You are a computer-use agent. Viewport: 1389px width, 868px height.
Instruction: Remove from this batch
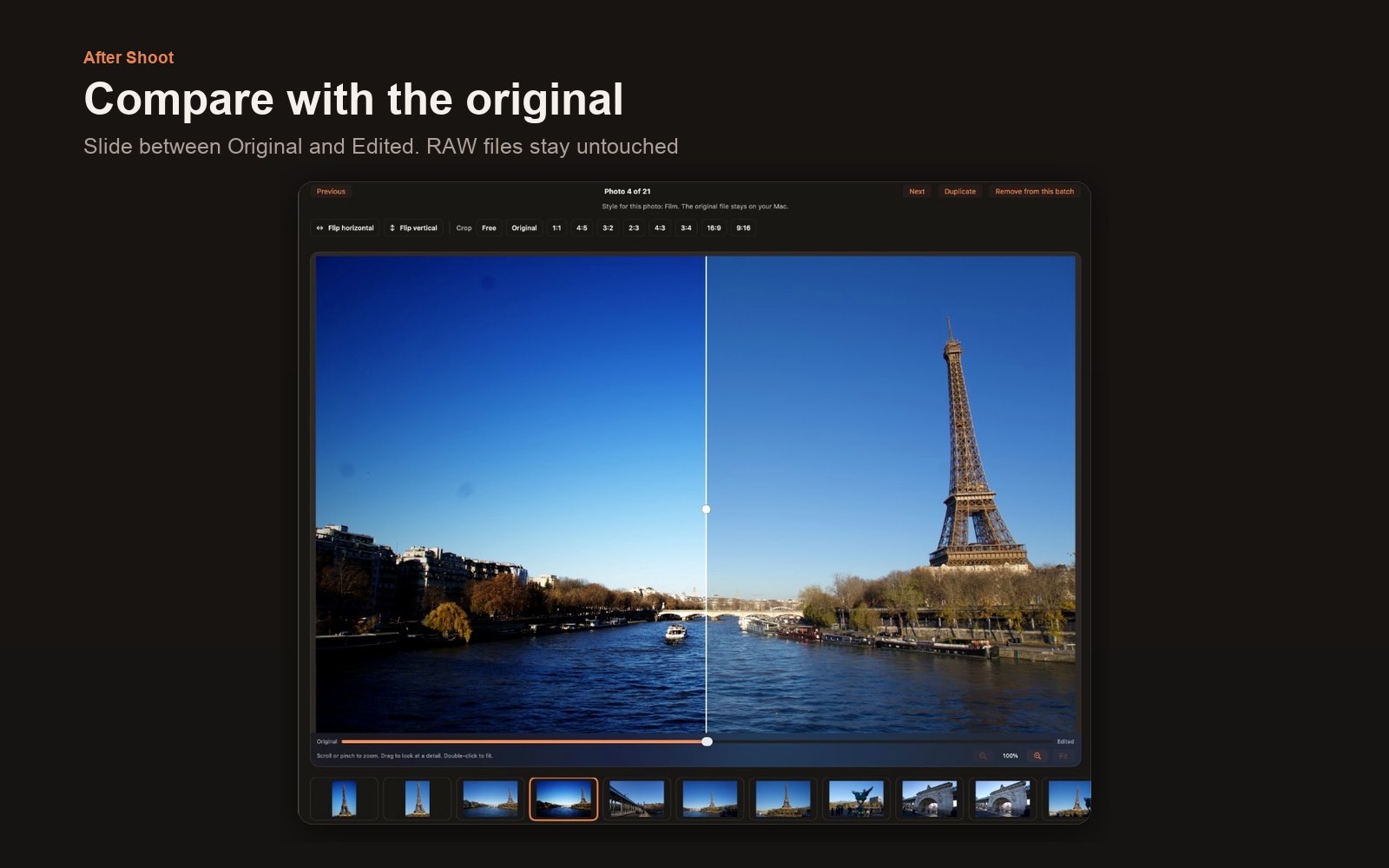pos(1035,191)
